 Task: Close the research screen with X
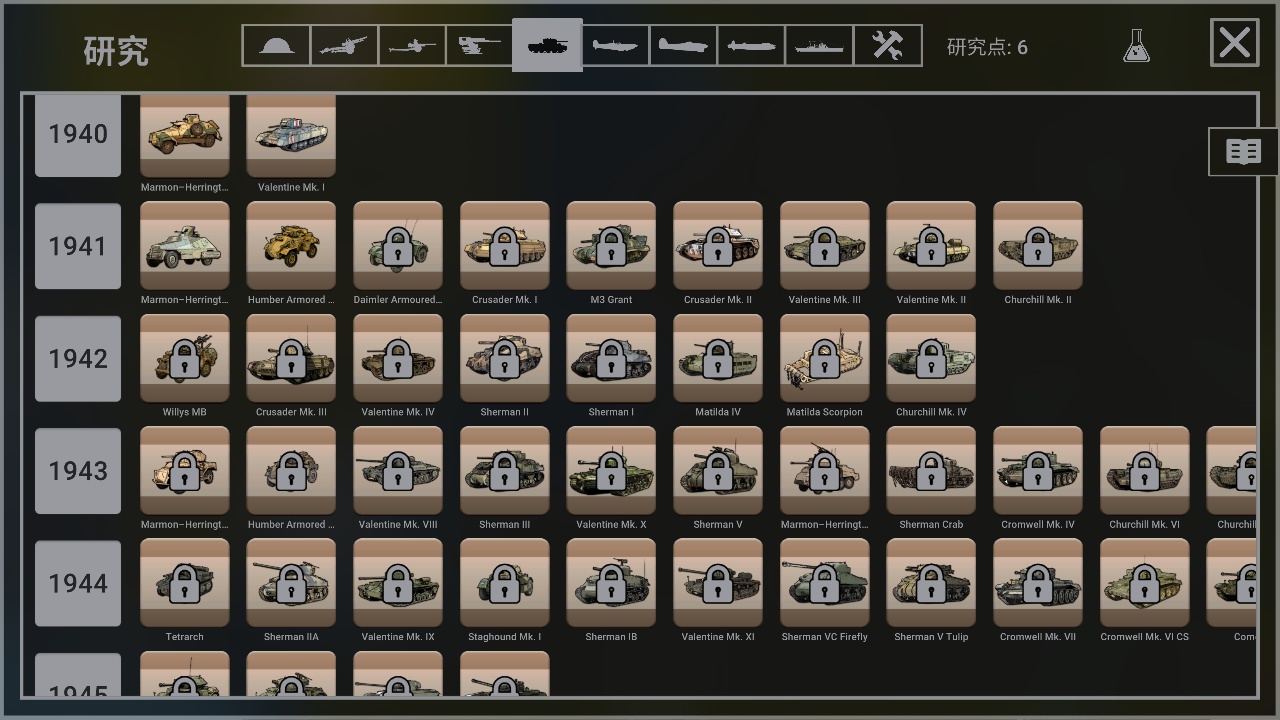[1235, 43]
